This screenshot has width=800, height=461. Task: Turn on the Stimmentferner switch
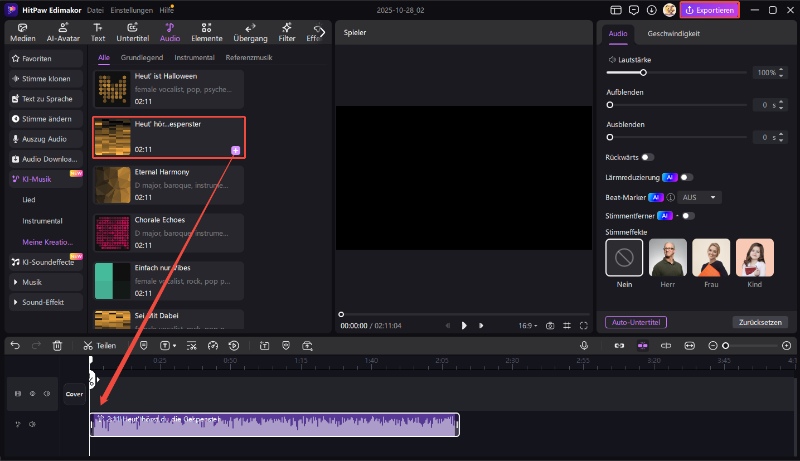687,215
